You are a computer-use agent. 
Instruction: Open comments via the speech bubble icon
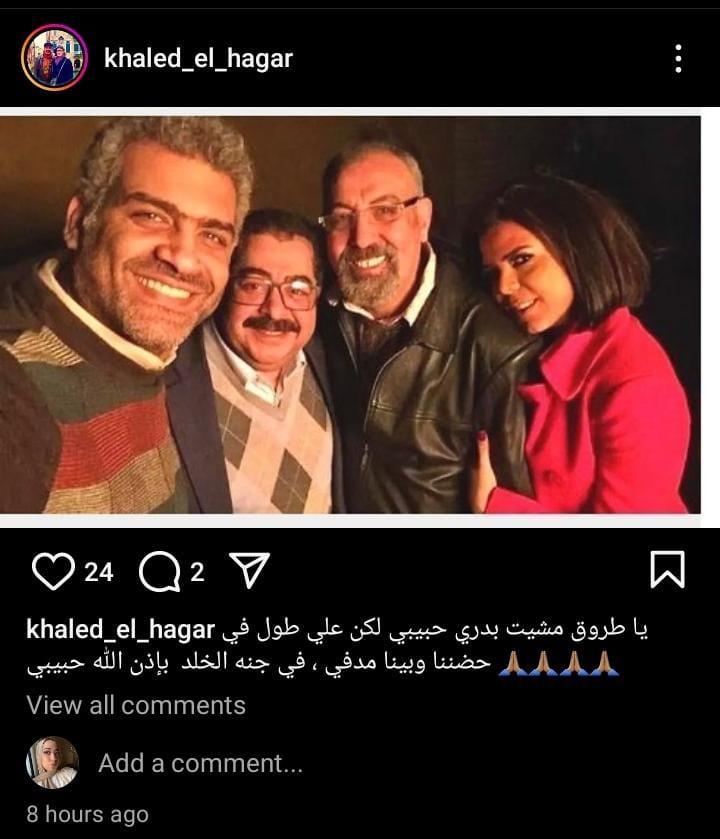[159, 571]
